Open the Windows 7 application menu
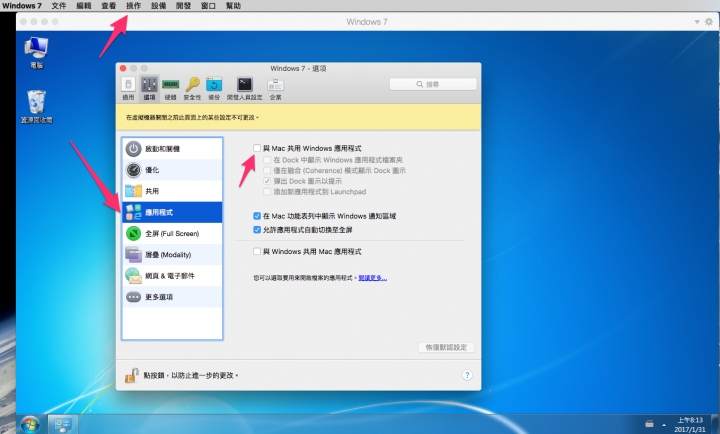The height and width of the screenshot is (434, 720). (x=22, y=6)
